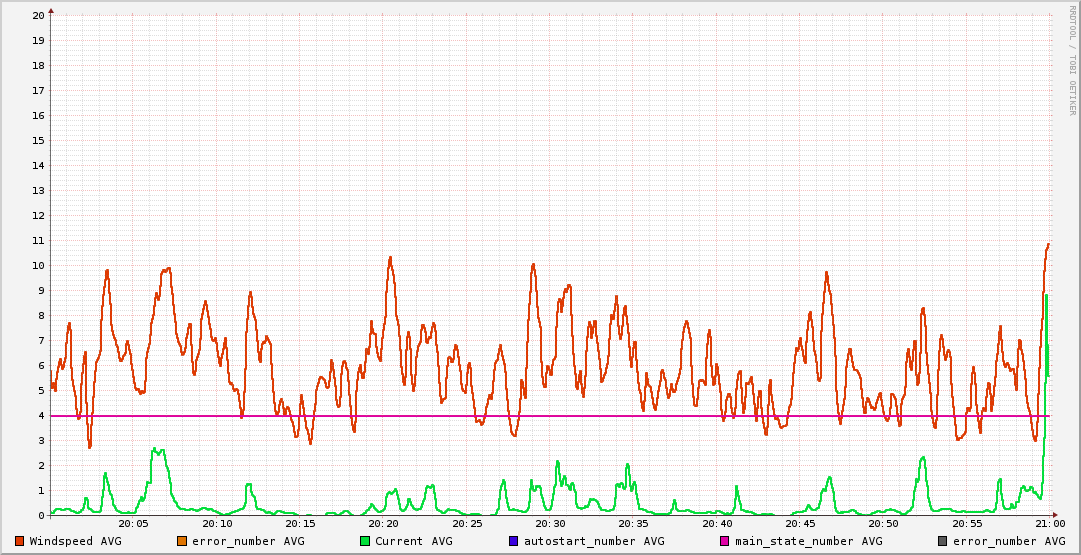Click the RRDTOOL / TOBI OETIKER watermark
The height and width of the screenshot is (555, 1081).
(x=1072, y=60)
